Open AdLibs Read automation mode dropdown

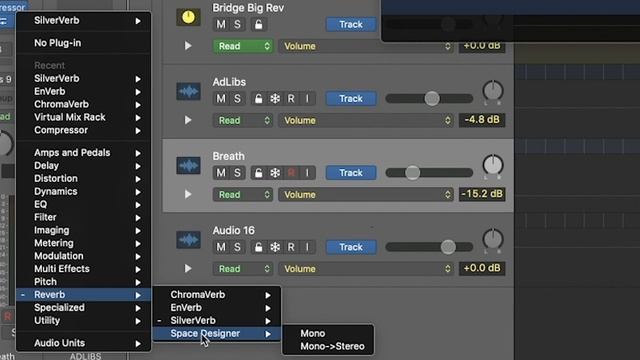coord(243,120)
